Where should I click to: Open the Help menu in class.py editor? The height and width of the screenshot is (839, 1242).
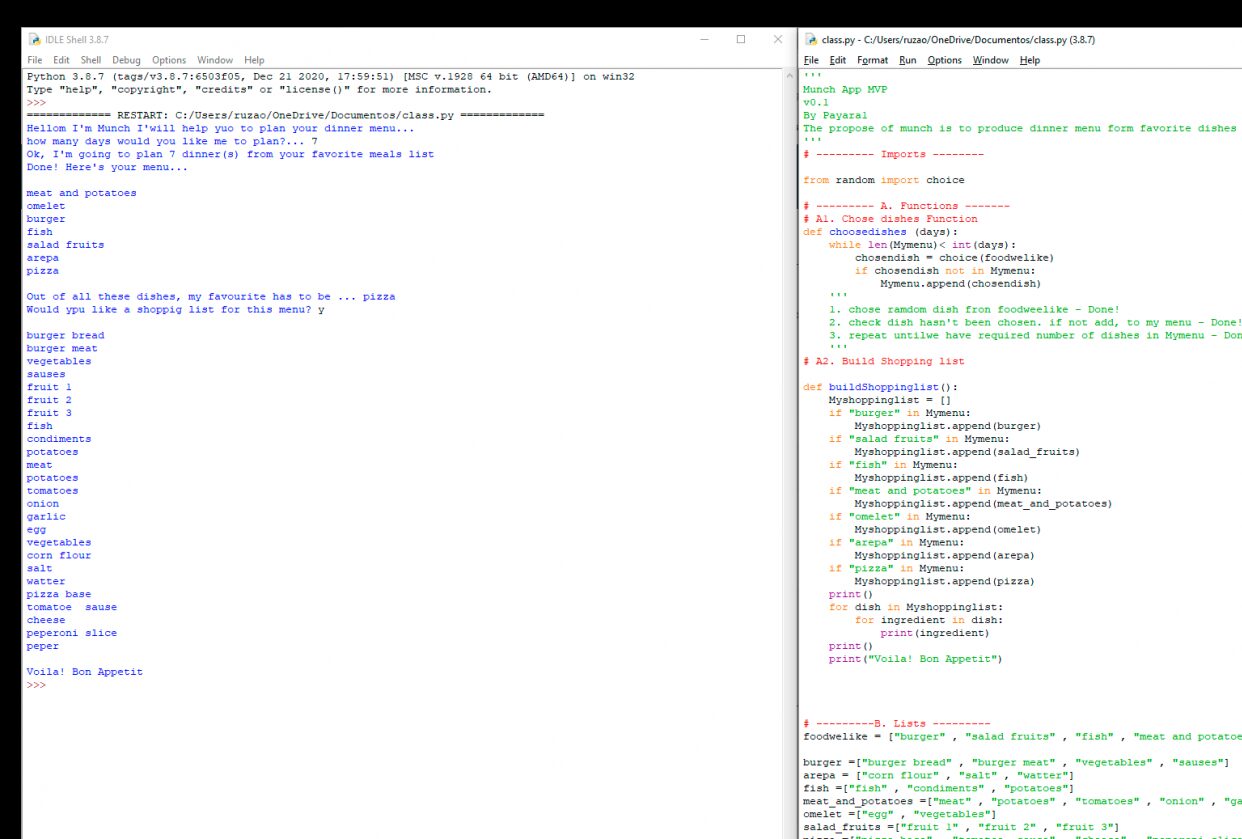pos(1030,60)
